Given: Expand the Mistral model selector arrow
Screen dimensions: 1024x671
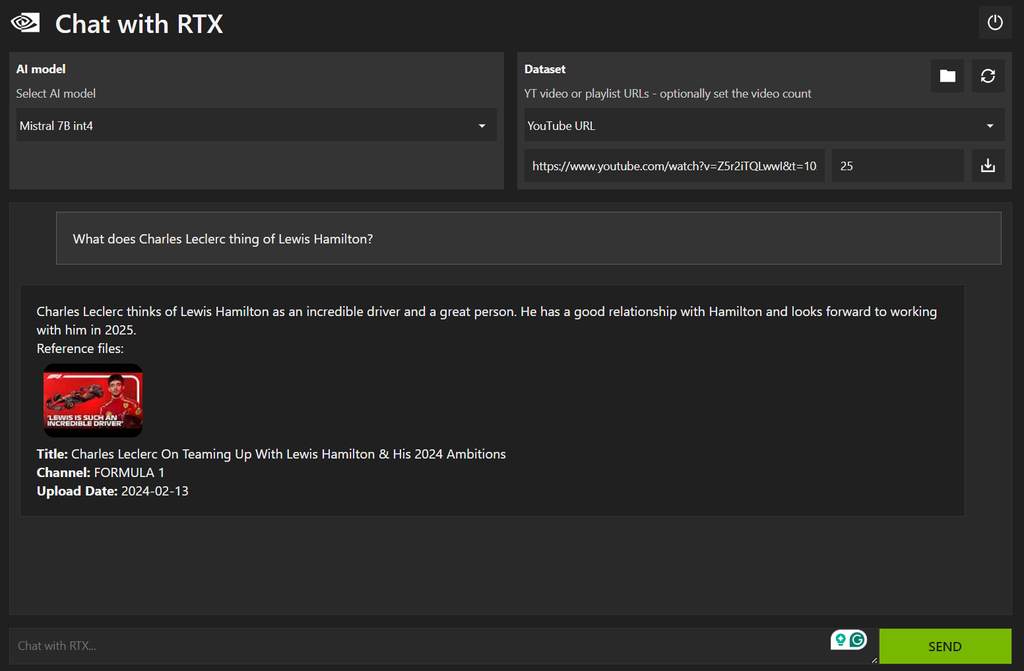Looking at the screenshot, I should (482, 125).
